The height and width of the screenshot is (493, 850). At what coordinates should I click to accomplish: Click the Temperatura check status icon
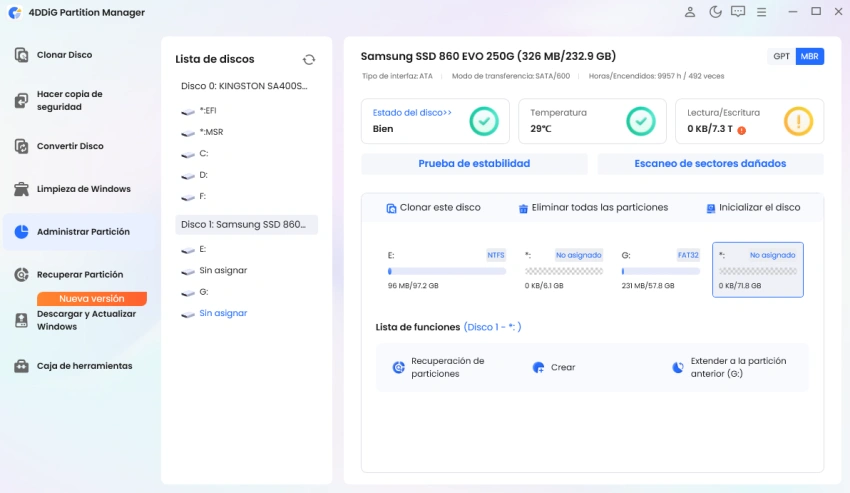(x=641, y=121)
